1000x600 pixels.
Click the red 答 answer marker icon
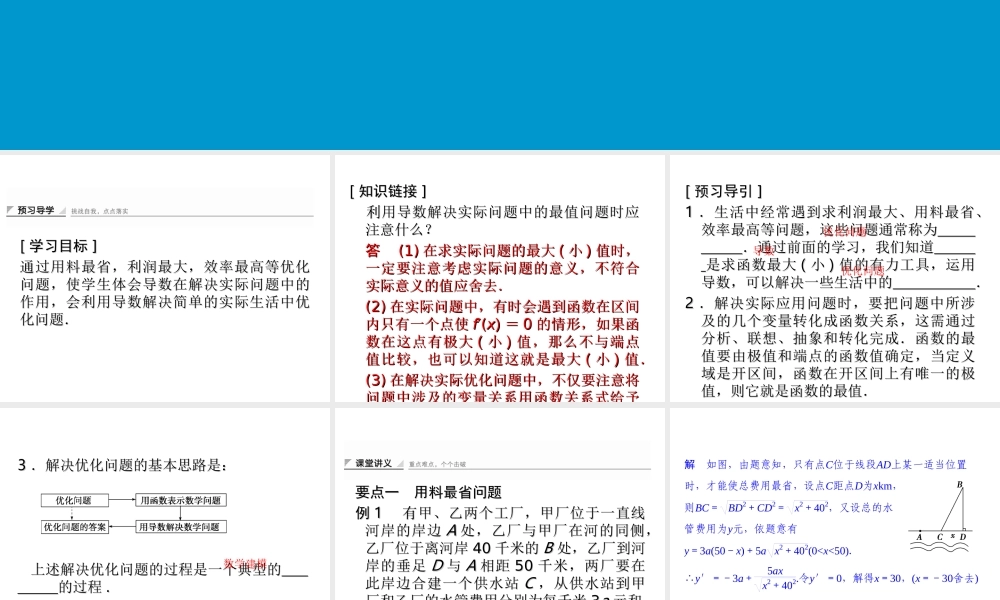click(372, 250)
